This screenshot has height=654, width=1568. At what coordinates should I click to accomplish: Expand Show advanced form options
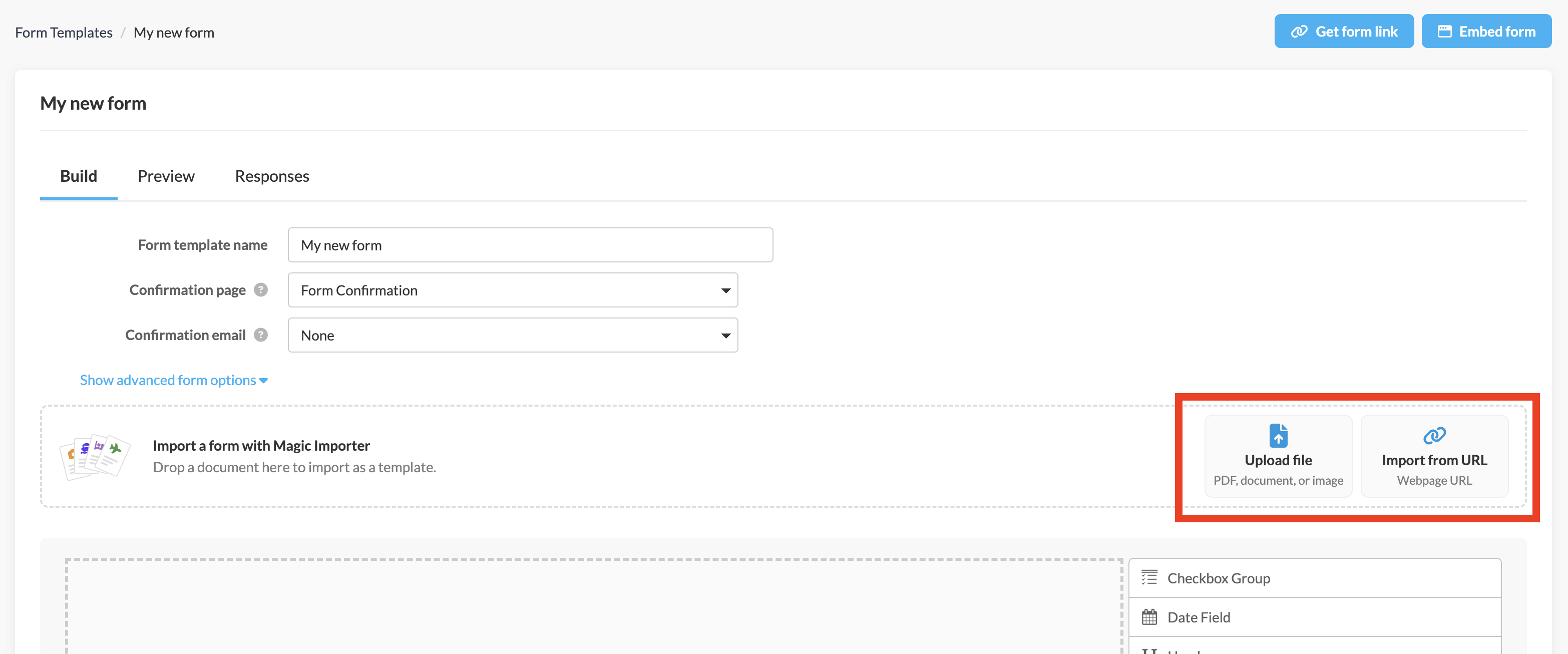pyautogui.click(x=174, y=380)
